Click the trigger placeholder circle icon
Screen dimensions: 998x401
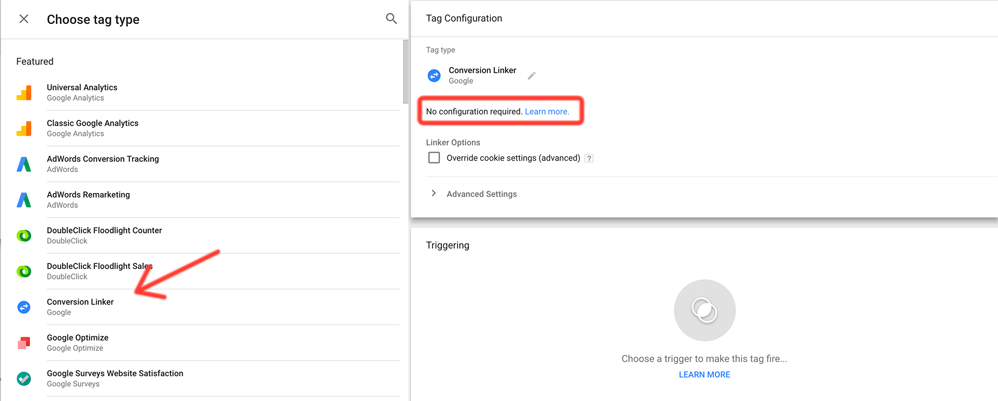point(705,310)
